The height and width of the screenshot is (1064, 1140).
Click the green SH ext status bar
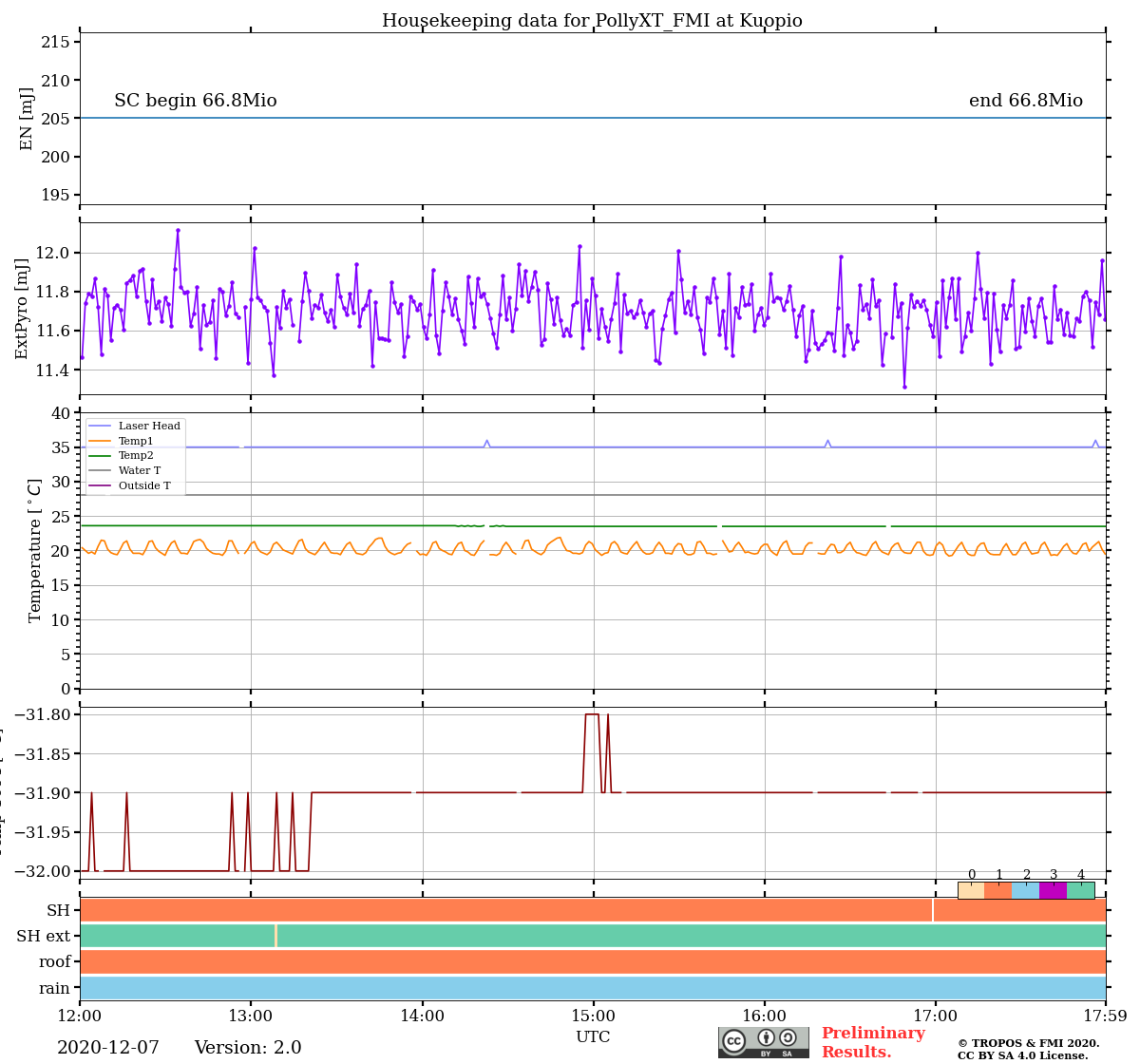(x=593, y=936)
